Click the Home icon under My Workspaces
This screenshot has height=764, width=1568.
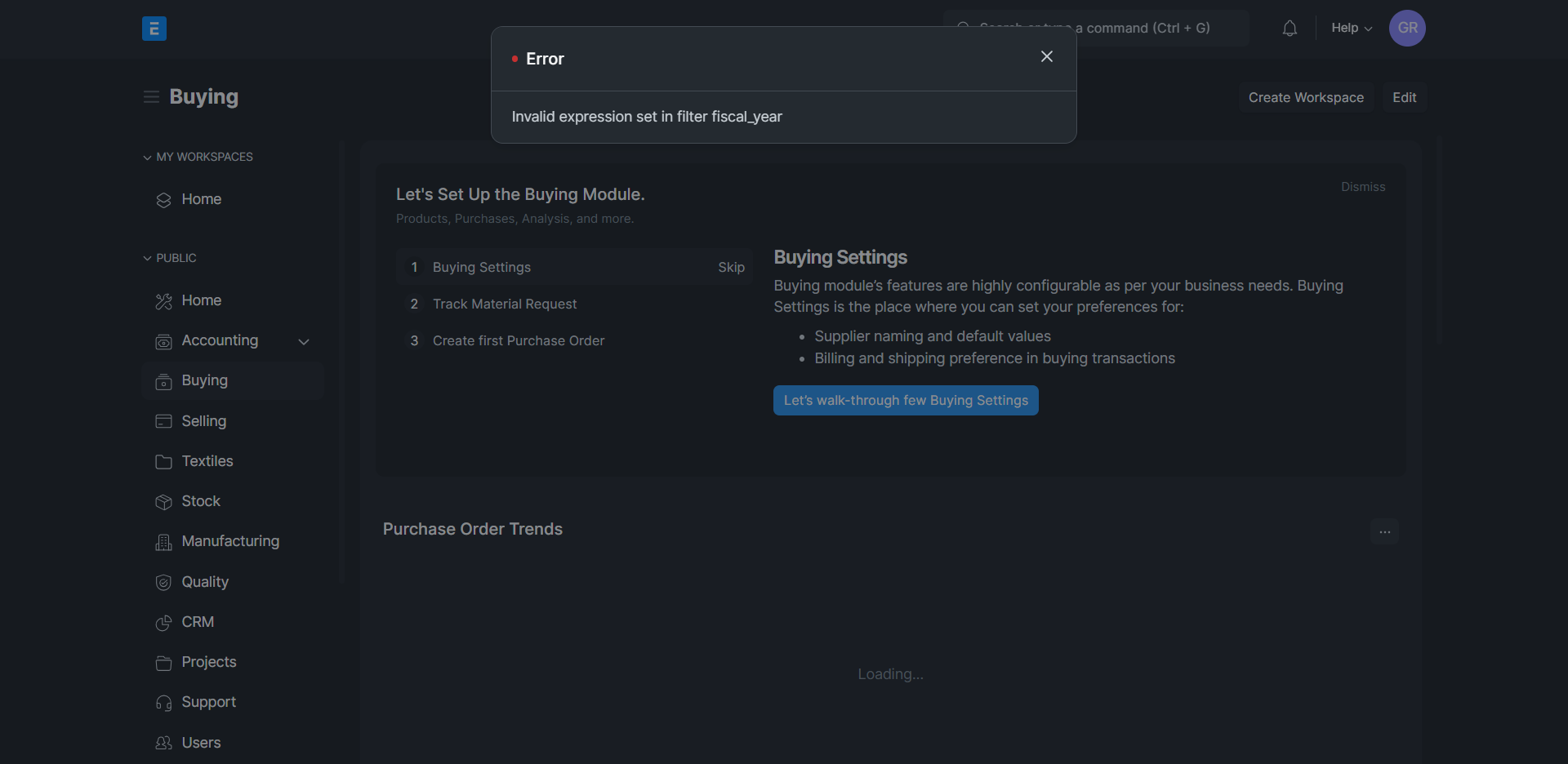click(x=163, y=200)
